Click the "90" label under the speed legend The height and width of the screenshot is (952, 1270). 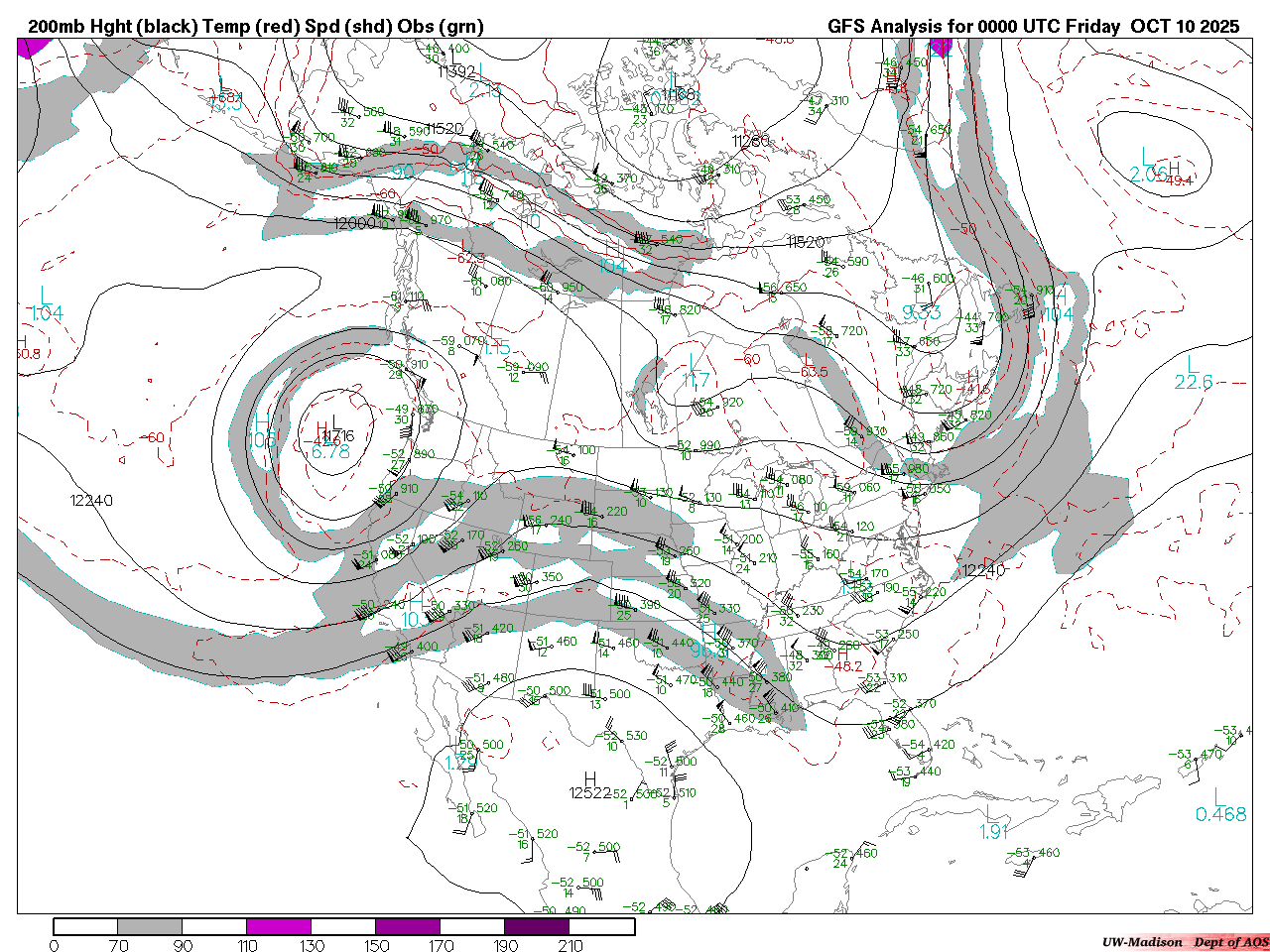tap(183, 945)
